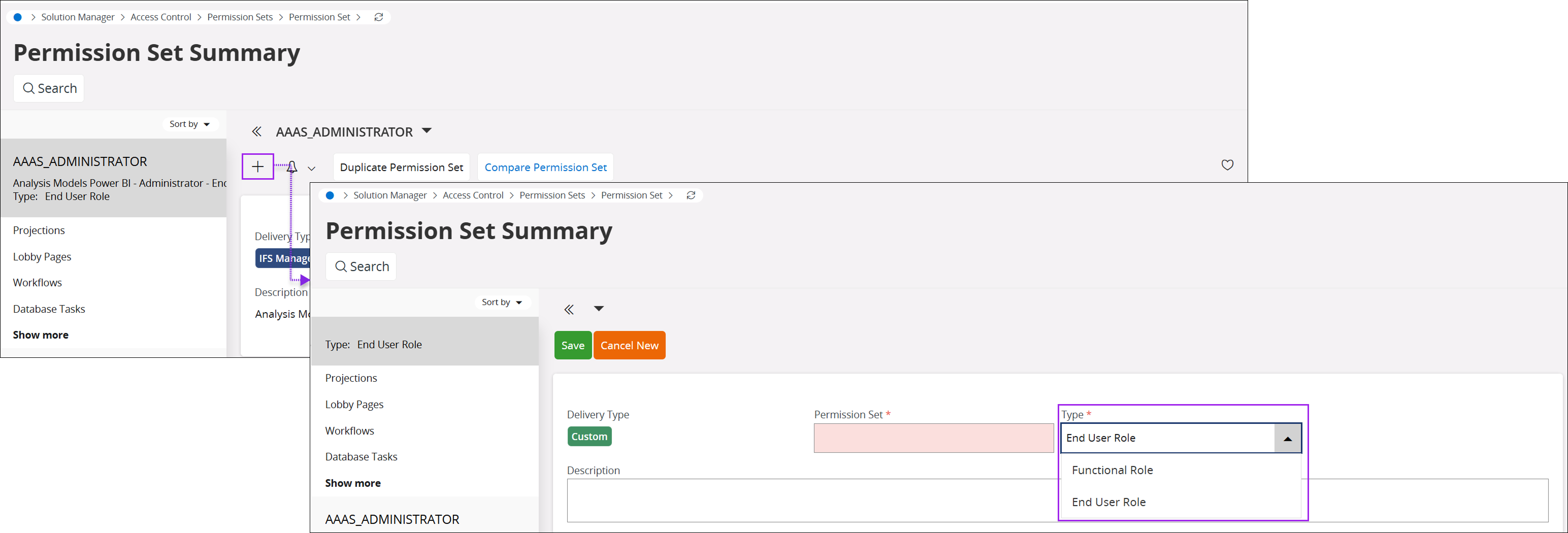The width and height of the screenshot is (1568, 533).
Task: Click IFS Managed badge in back window
Action: coord(283,258)
